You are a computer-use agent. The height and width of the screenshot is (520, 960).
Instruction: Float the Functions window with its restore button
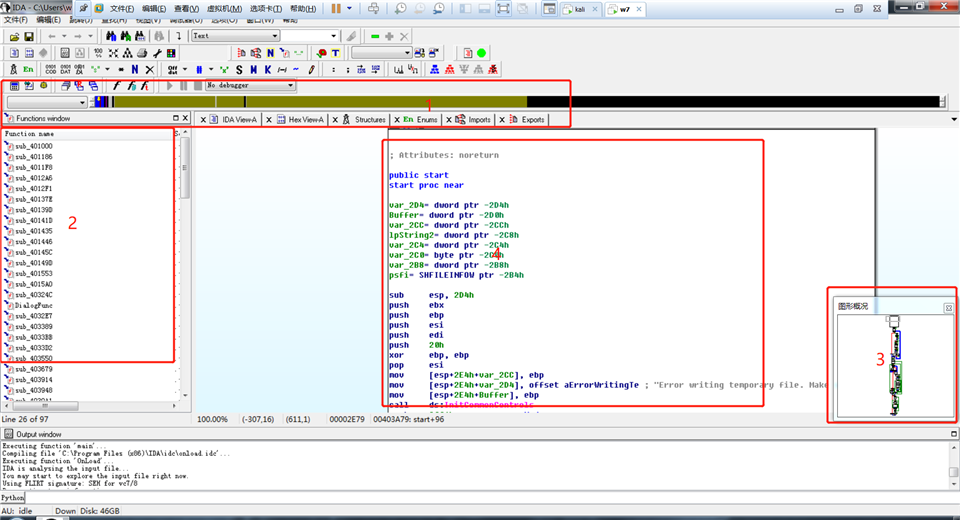176,118
